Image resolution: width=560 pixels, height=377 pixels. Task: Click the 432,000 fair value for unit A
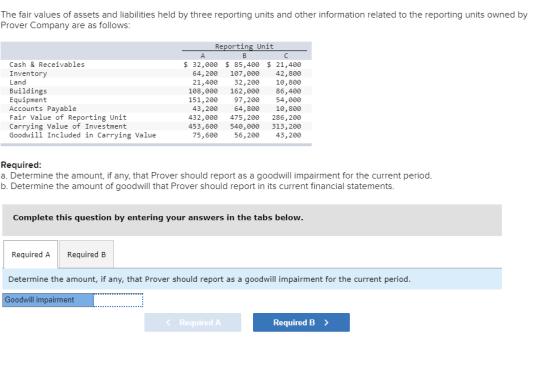coord(203,117)
